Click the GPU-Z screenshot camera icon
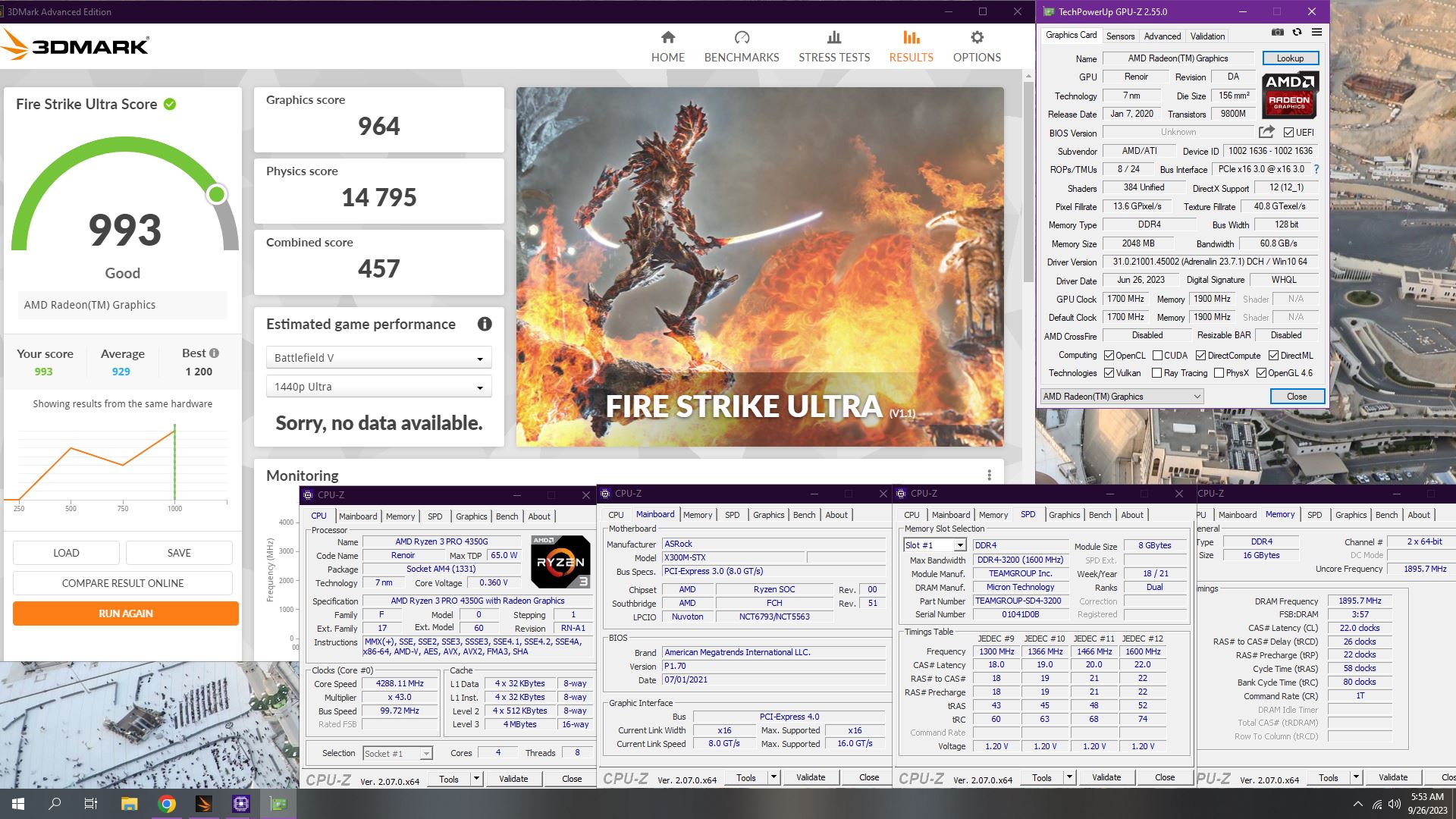This screenshot has width=1456, height=819. 1278,33
